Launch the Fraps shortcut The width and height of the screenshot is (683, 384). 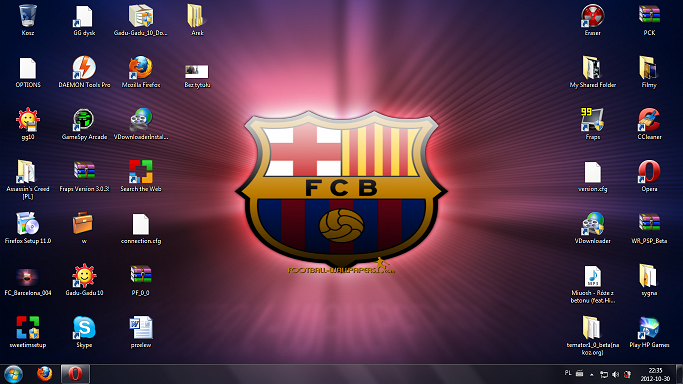click(x=592, y=120)
